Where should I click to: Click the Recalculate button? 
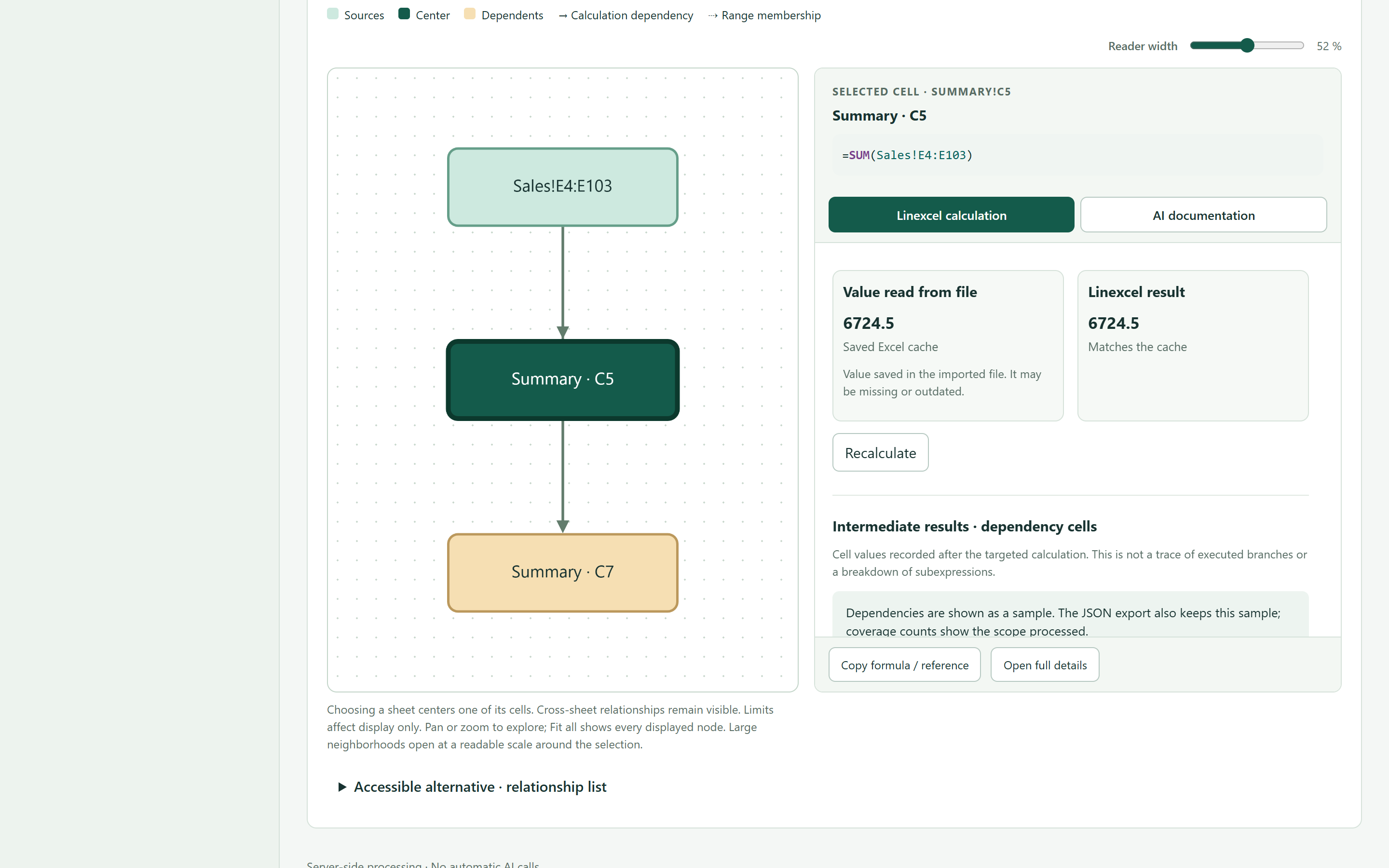point(881,452)
